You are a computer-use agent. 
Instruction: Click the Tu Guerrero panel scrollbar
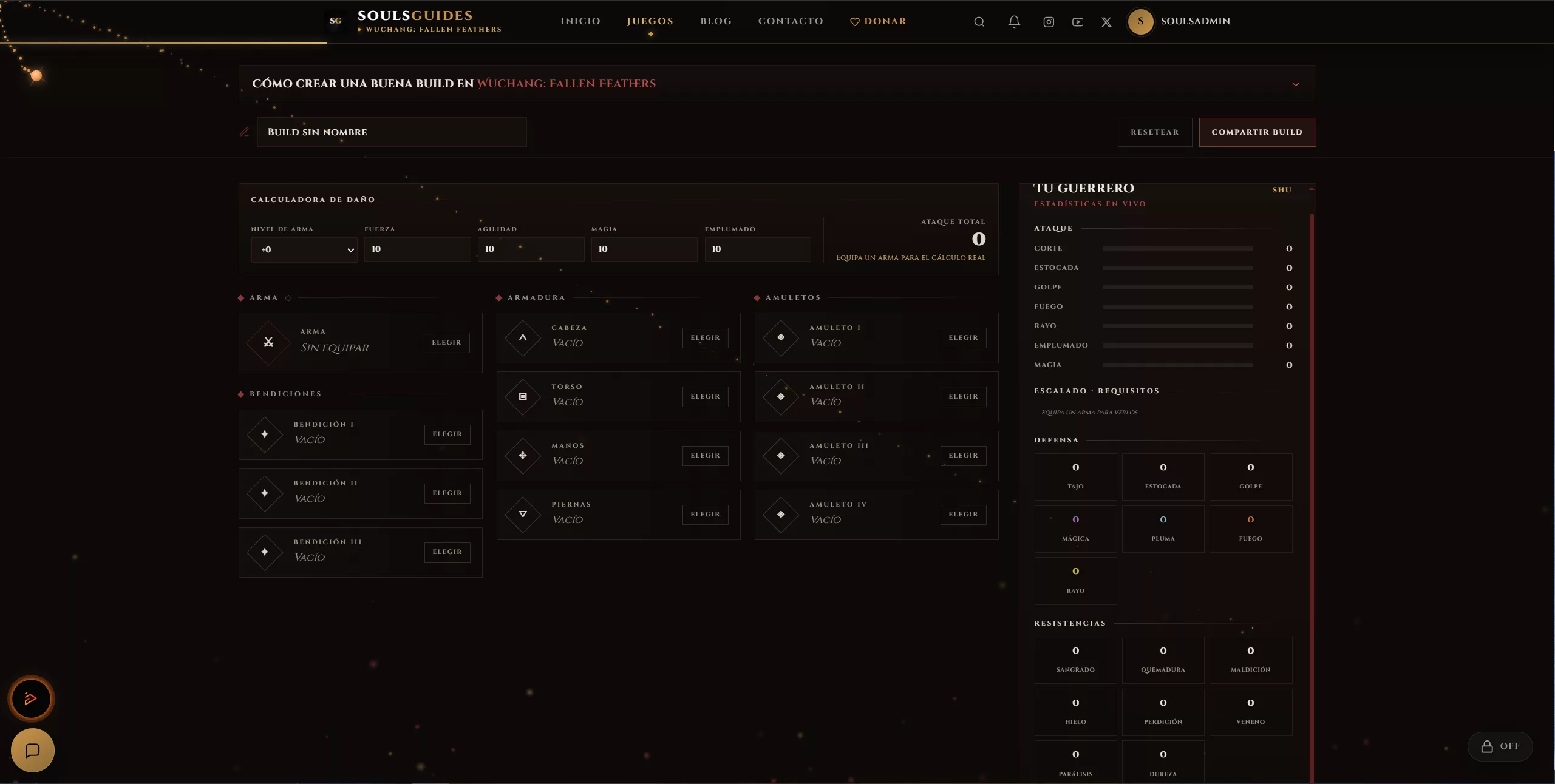click(1312, 498)
